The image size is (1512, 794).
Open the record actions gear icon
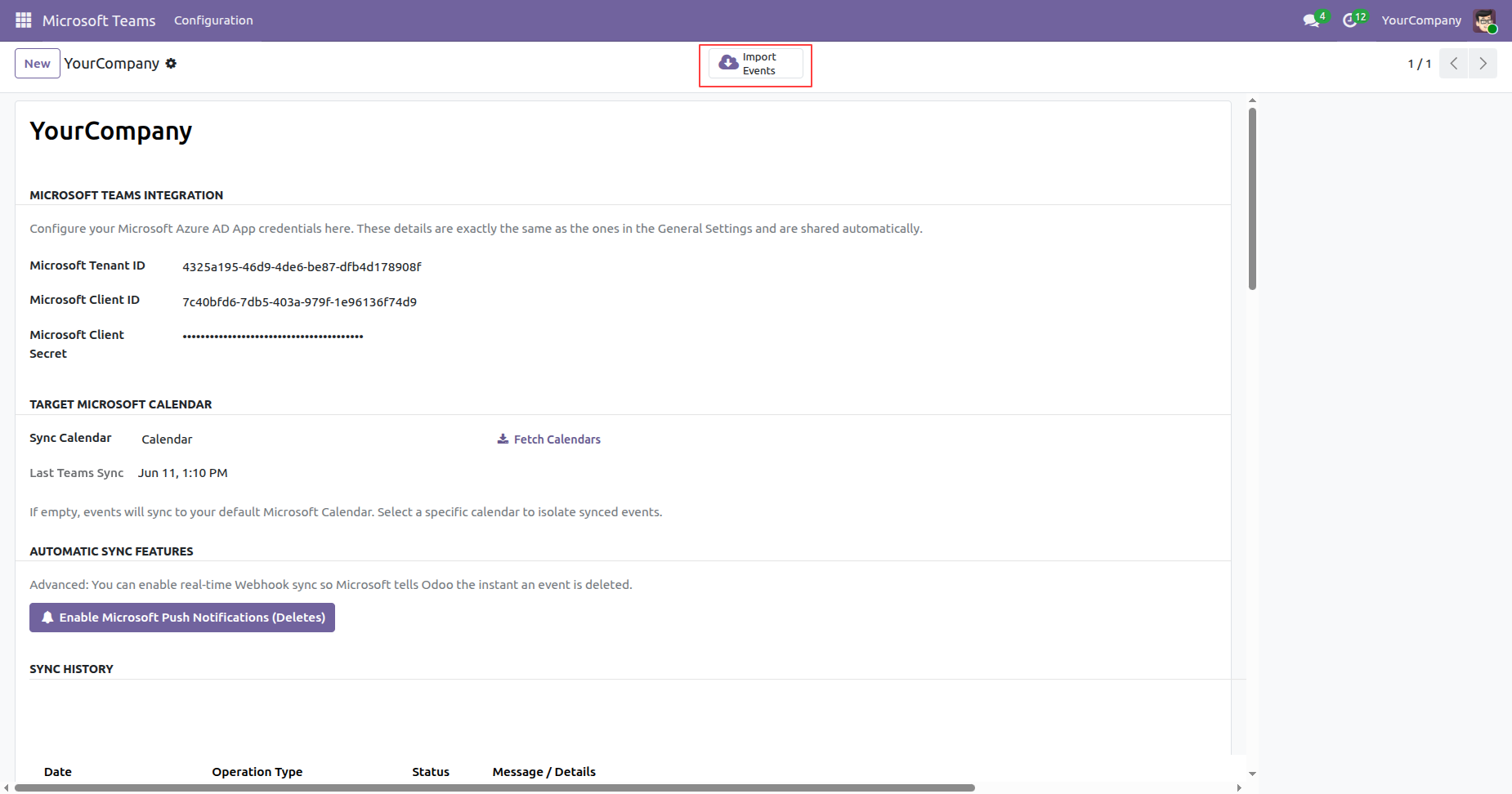point(171,64)
